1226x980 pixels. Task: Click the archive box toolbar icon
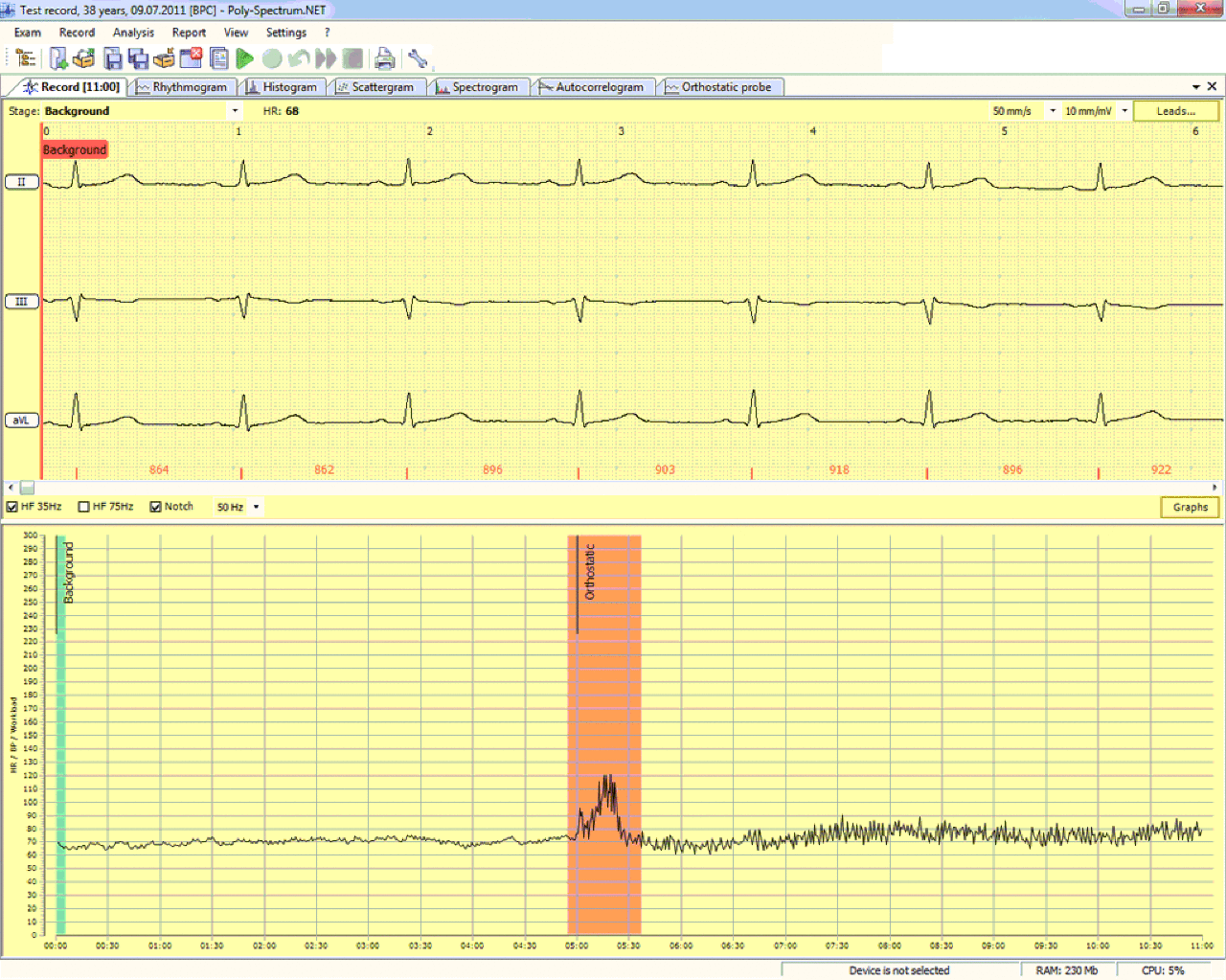pyautogui.click(x=165, y=58)
